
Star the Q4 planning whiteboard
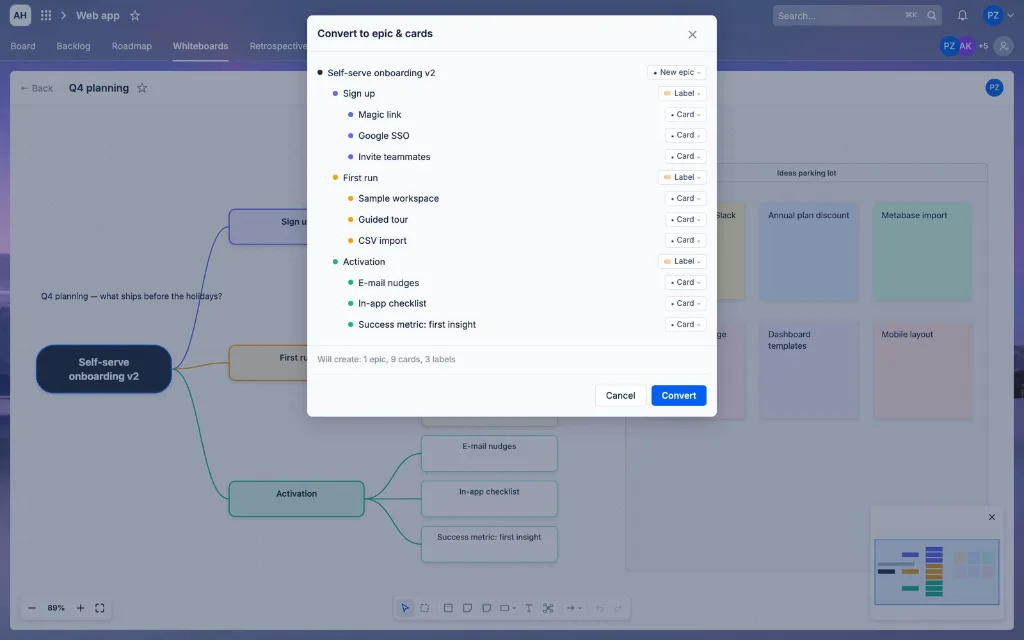pyautogui.click(x=142, y=88)
